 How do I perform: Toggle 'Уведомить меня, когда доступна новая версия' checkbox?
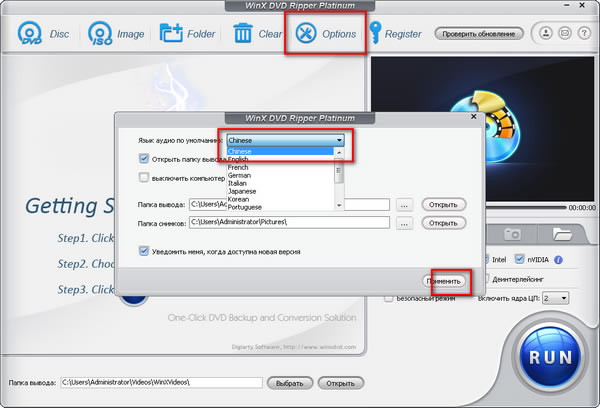144,251
